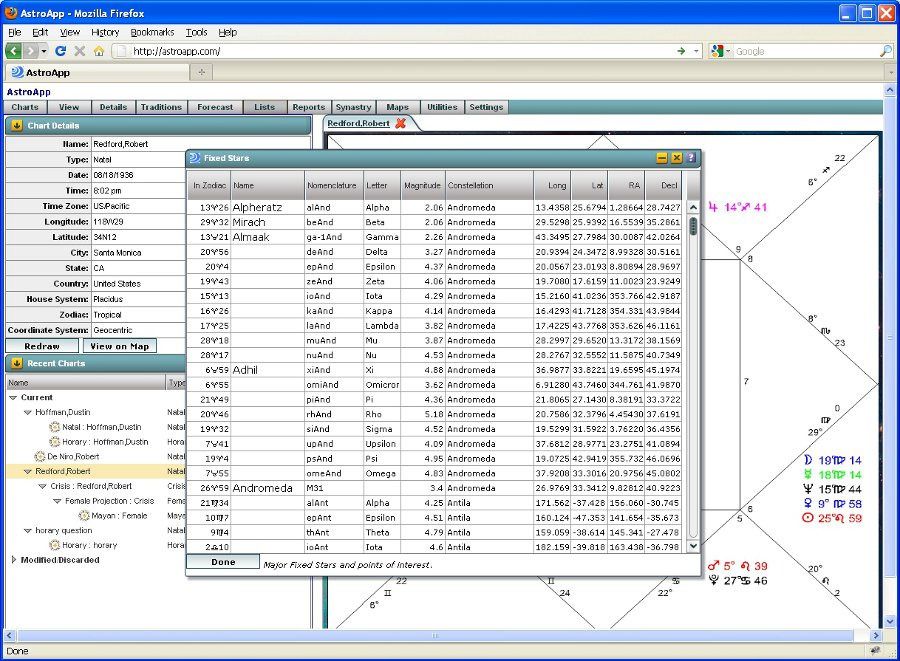Close the Redford,Robert chart tab with red X
900x661 pixels.
(401, 123)
